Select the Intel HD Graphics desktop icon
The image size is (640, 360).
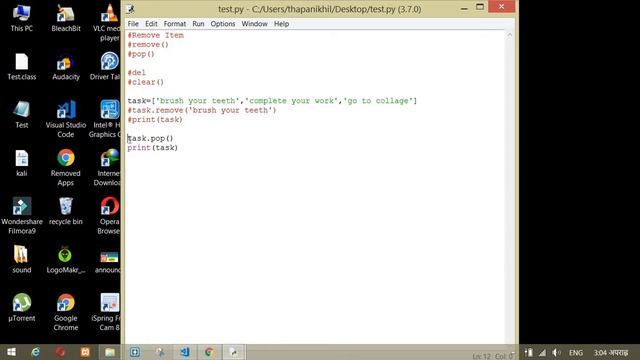coord(105,119)
